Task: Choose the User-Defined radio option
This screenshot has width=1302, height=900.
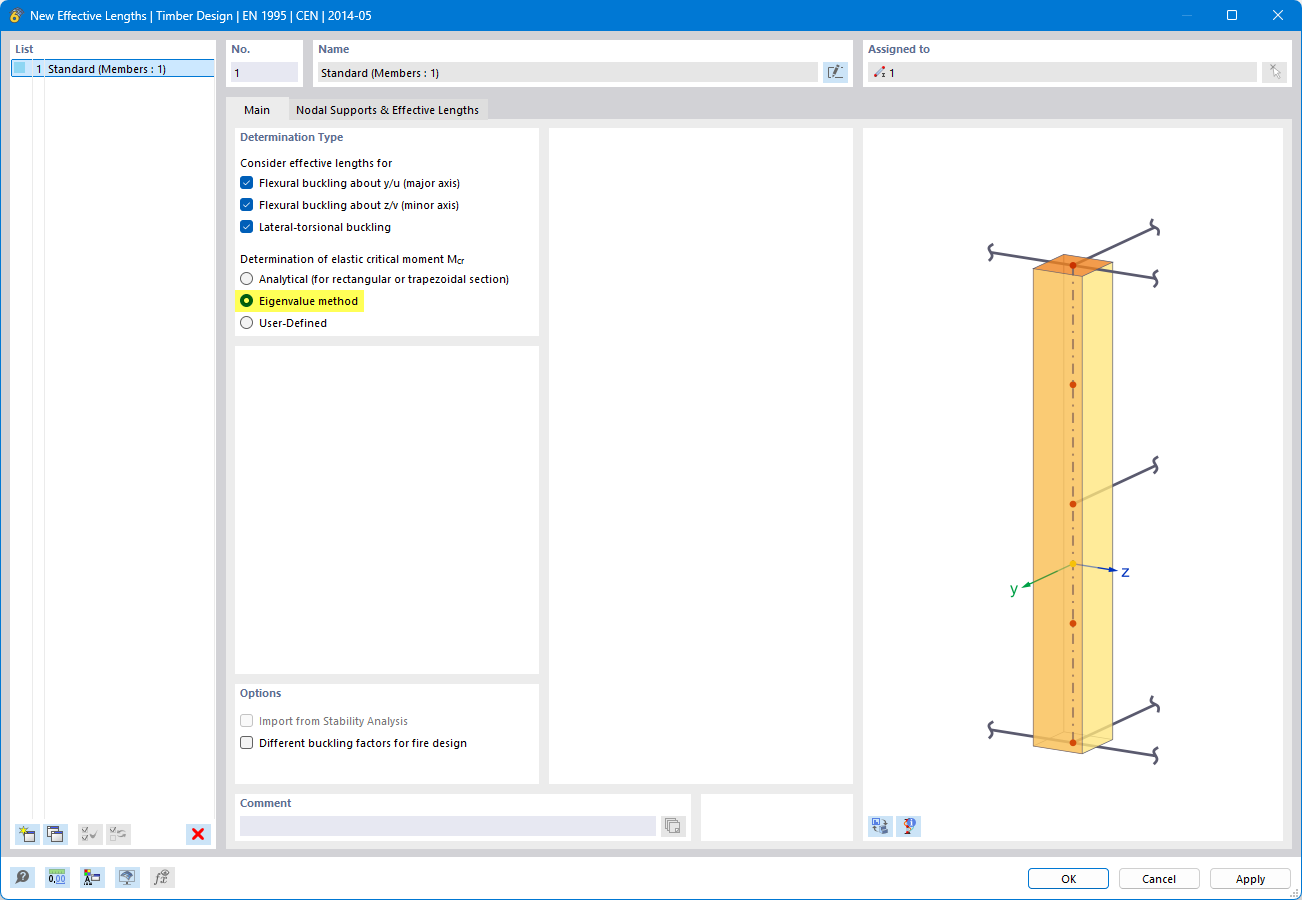Action: (x=247, y=323)
